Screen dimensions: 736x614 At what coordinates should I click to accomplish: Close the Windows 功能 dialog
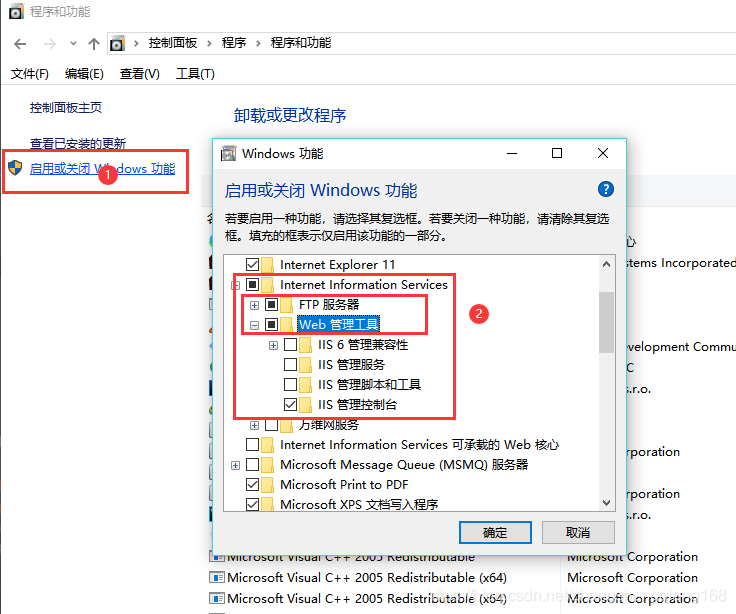coord(603,153)
